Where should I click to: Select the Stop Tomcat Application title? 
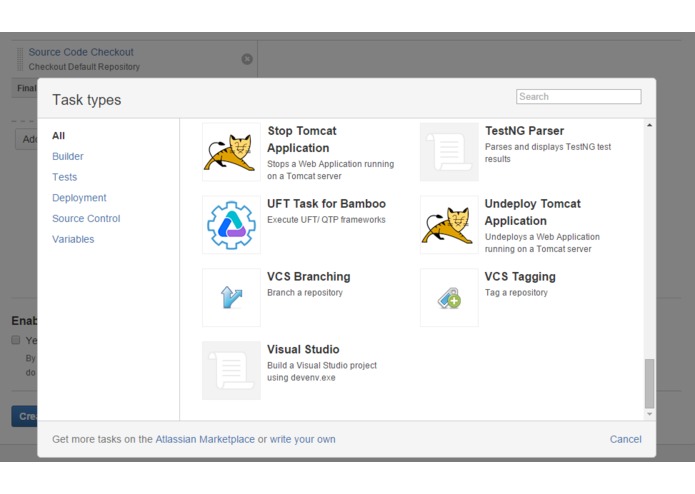[302, 139]
